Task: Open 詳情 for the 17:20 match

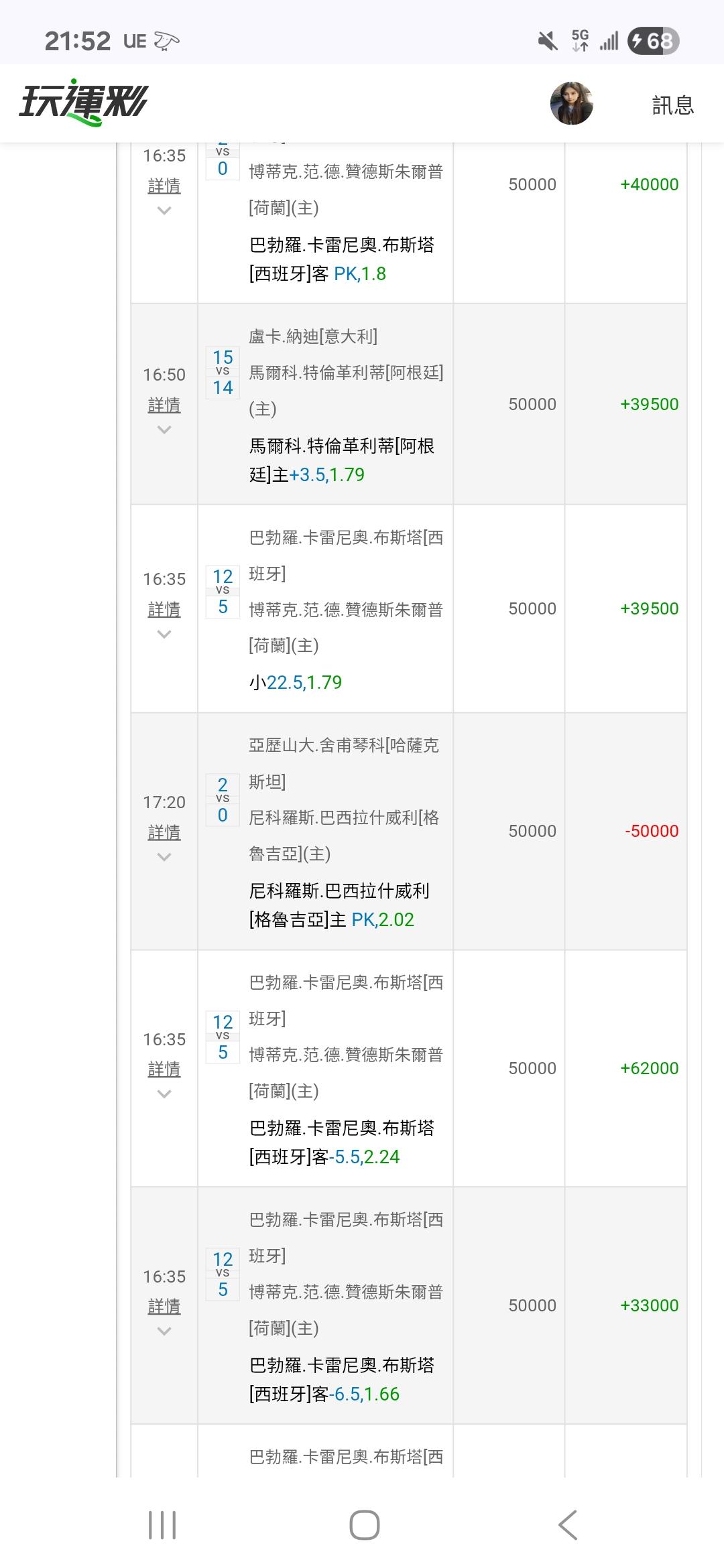Action: (164, 832)
